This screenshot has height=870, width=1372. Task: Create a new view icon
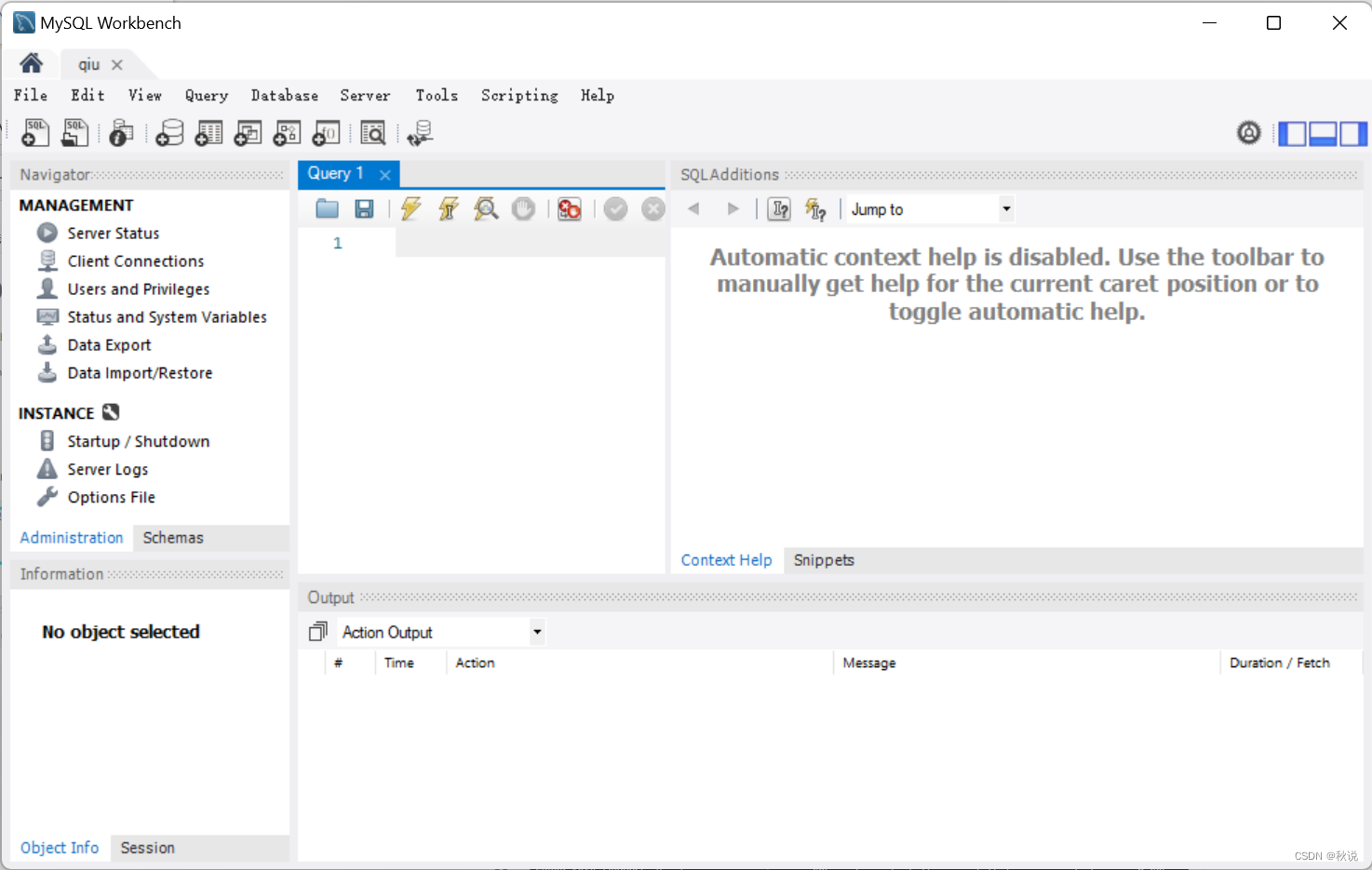248,133
